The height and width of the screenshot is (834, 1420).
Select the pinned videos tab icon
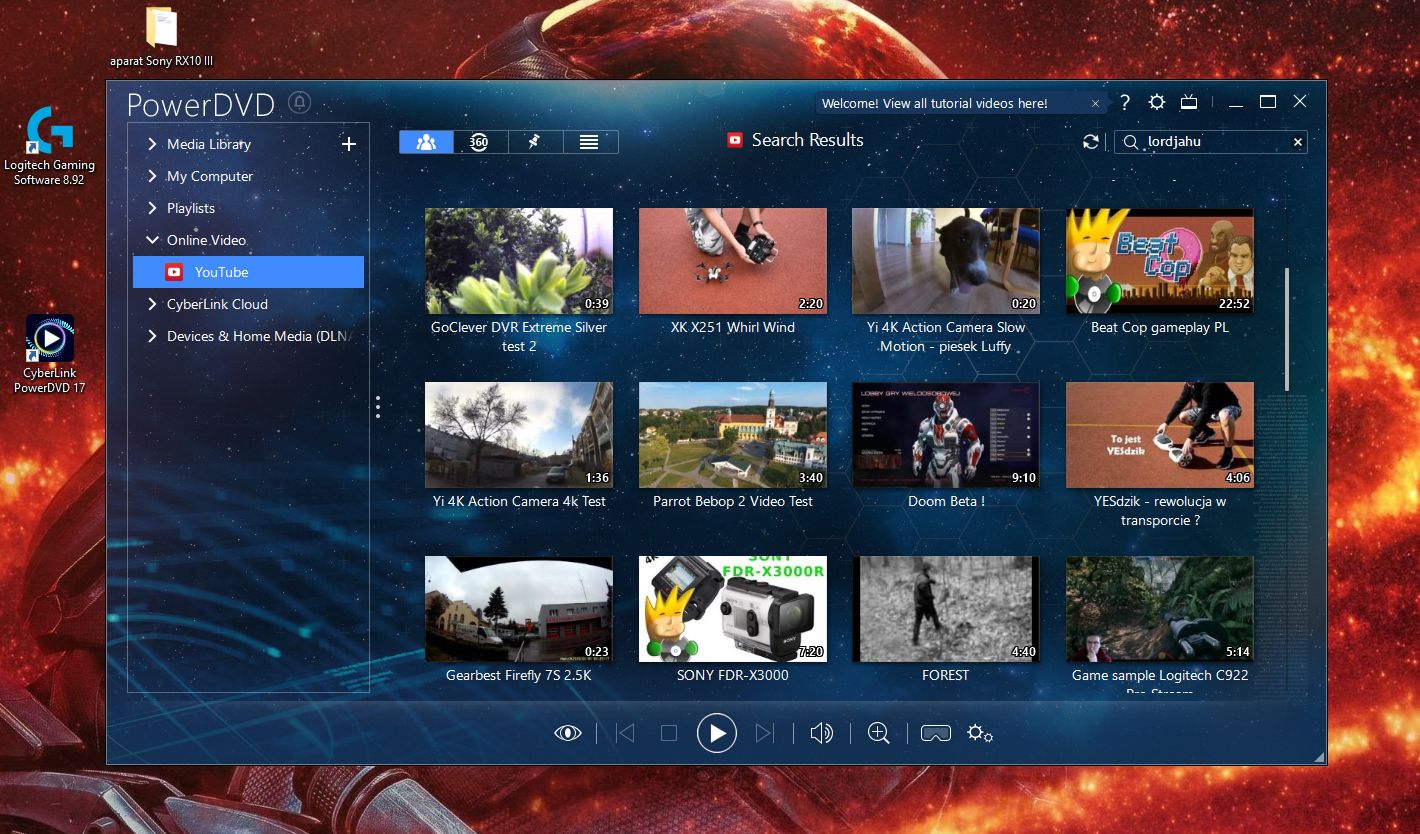tap(535, 142)
